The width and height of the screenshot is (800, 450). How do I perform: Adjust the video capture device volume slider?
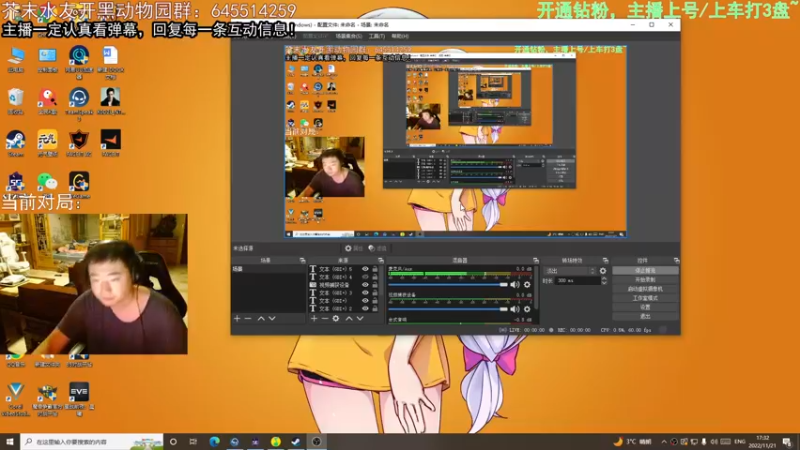448,309
